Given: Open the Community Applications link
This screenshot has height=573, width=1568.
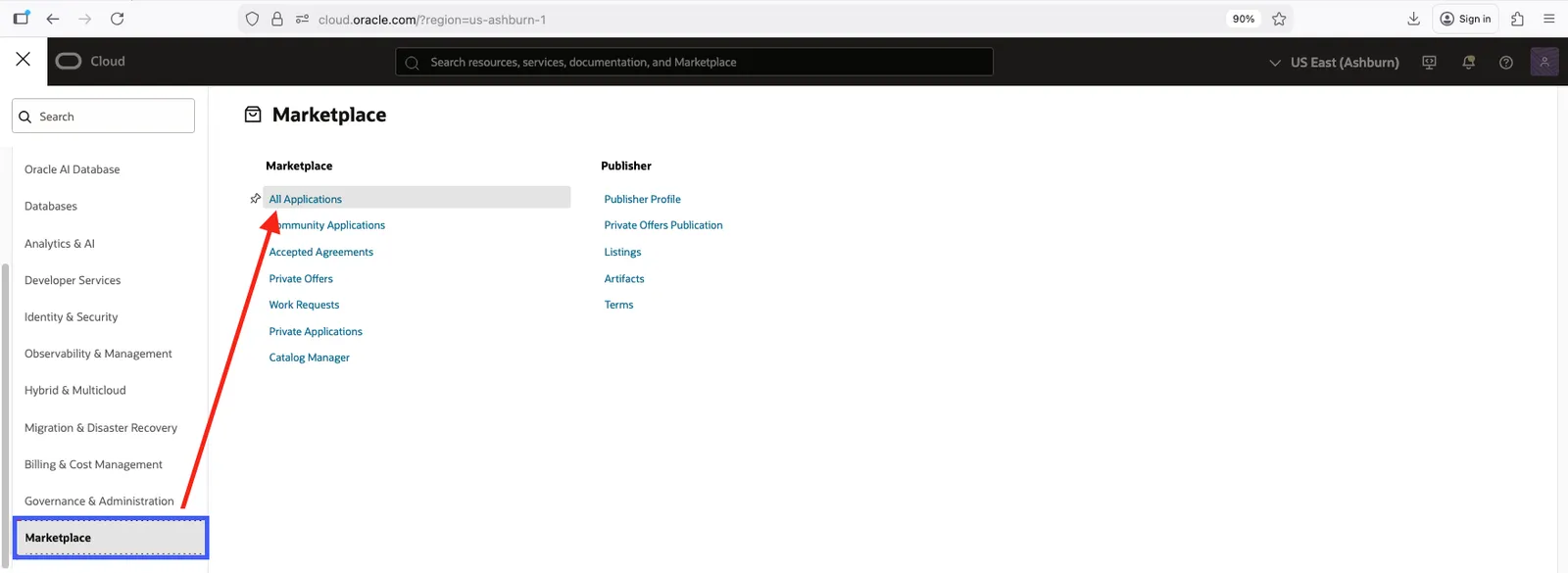Looking at the screenshot, I should tap(327, 225).
